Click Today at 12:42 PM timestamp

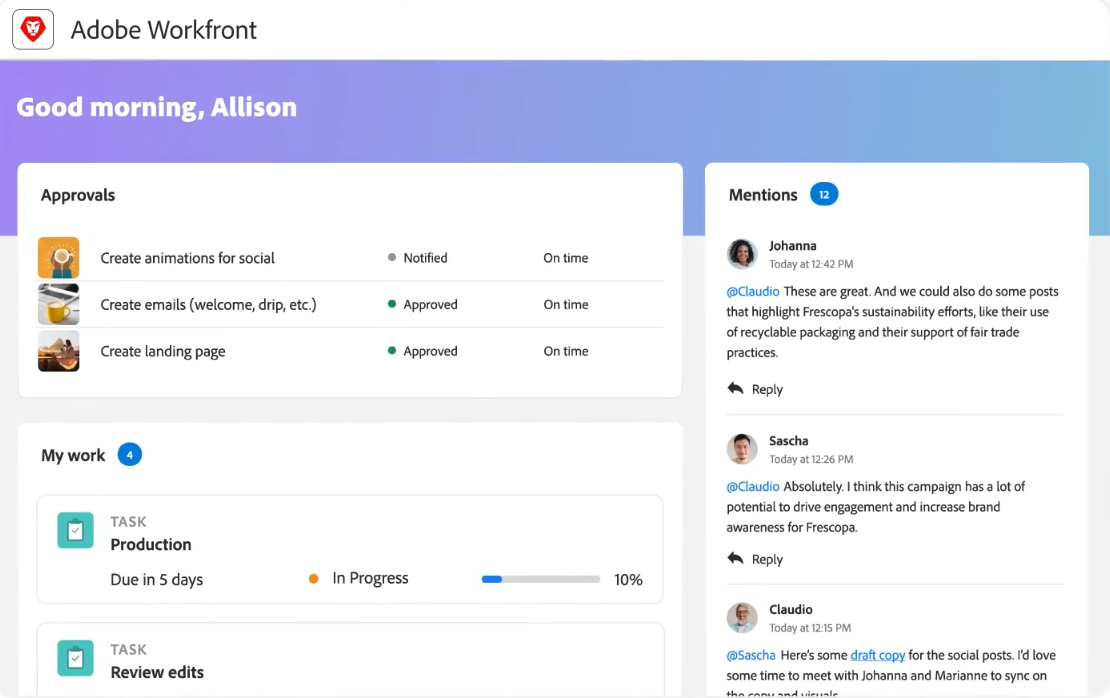pyautogui.click(x=811, y=264)
